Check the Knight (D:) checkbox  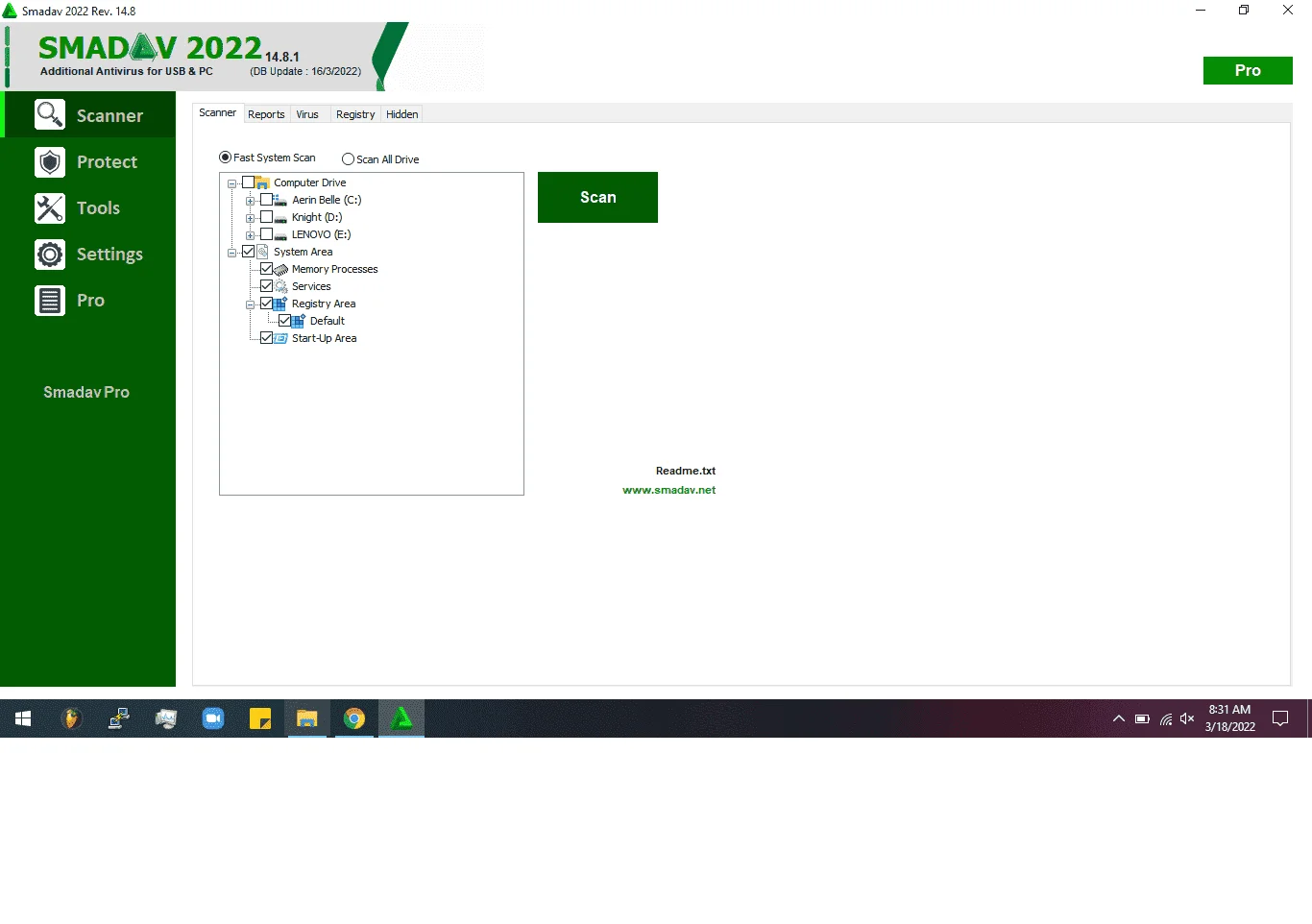266,217
